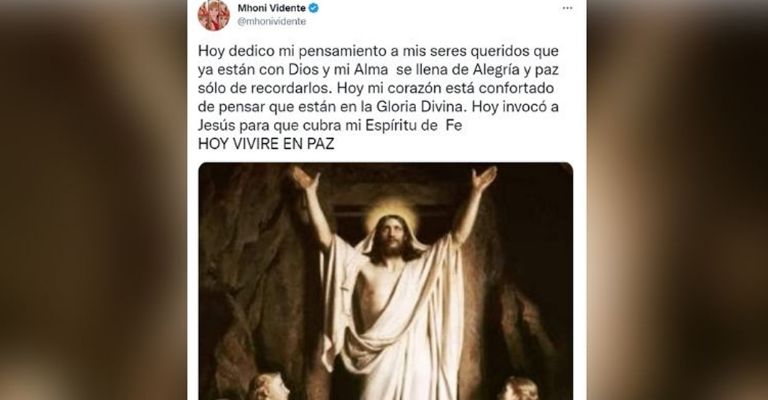Viewport: 768px width, 400px height.
Task: Click the golden halo in the painting
Action: point(391,214)
